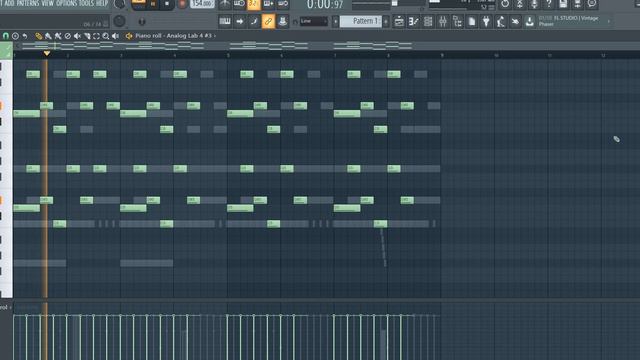The width and height of the screenshot is (640, 360).
Task: Open the HELP menu
Action: [x=102, y=3]
